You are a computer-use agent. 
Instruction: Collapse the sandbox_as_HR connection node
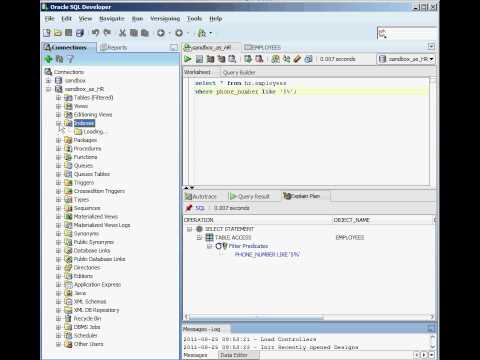pyautogui.click(x=48, y=89)
